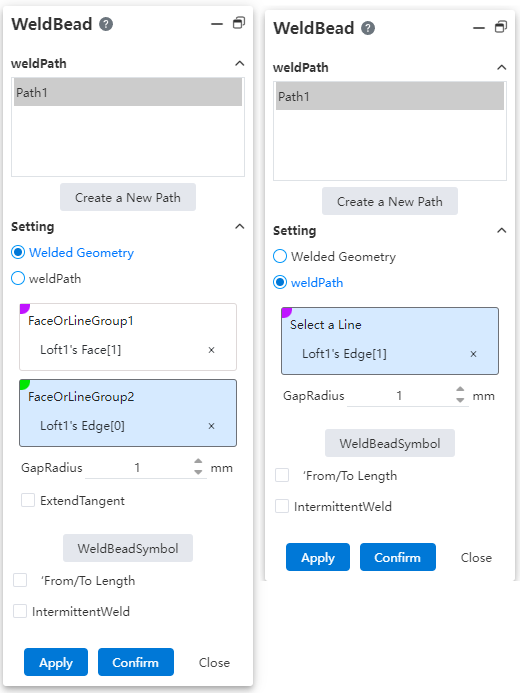Collapse Setting section in left panel

(x=242, y=229)
